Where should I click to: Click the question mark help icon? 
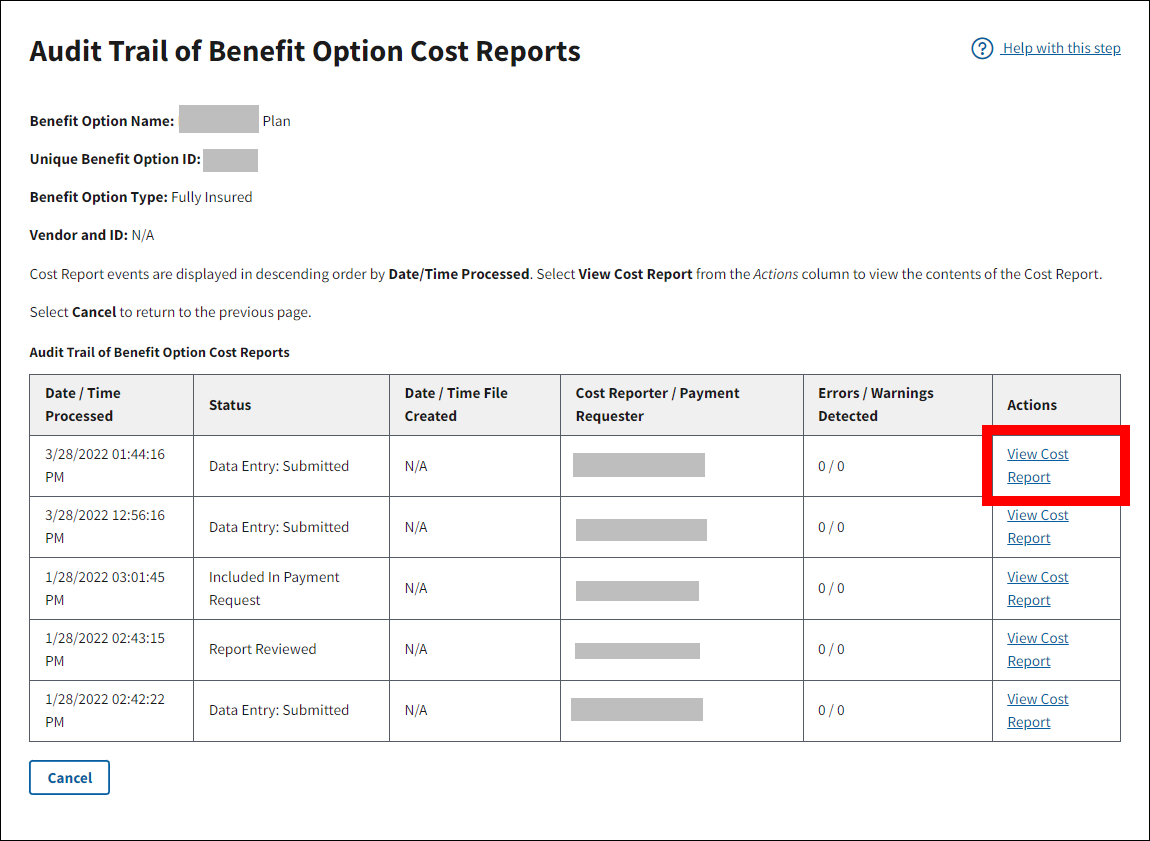click(x=982, y=49)
